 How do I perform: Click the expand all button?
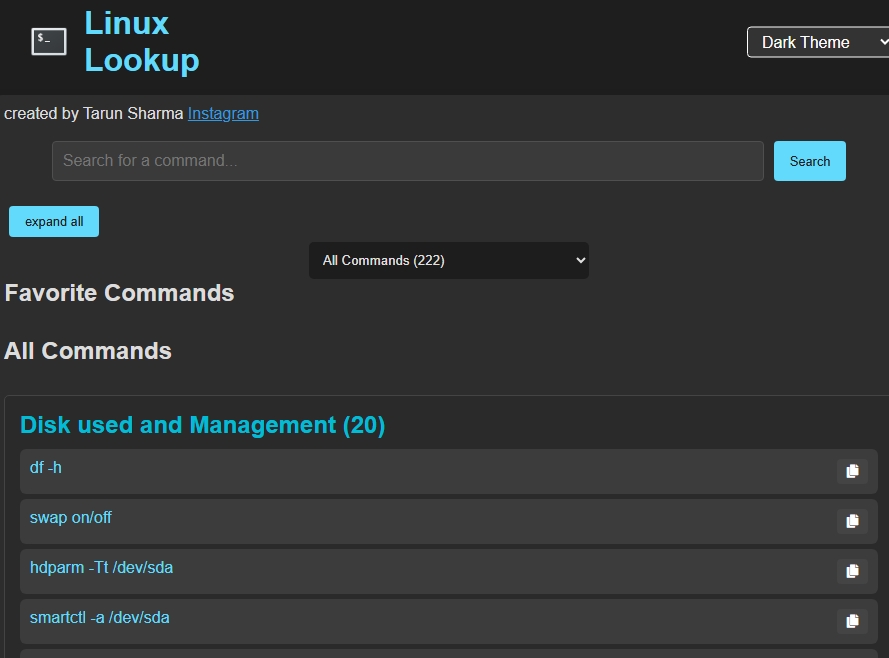pos(54,222)
